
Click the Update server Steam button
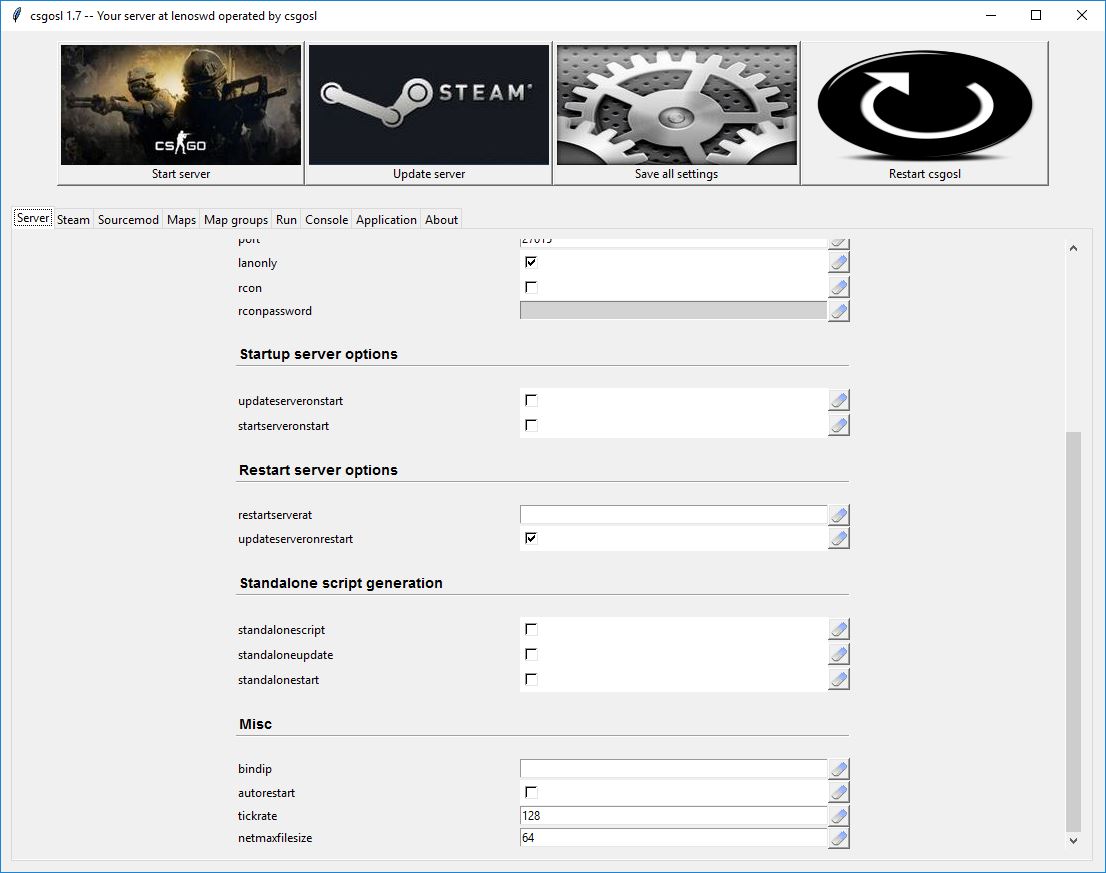[429, 114]
